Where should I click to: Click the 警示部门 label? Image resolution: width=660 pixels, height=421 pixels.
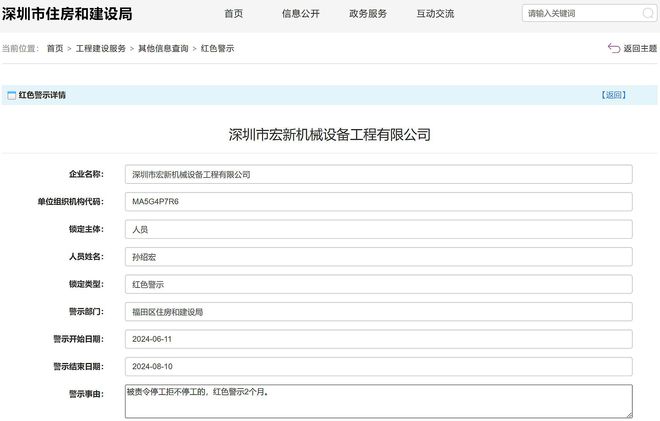pos(86,312)
